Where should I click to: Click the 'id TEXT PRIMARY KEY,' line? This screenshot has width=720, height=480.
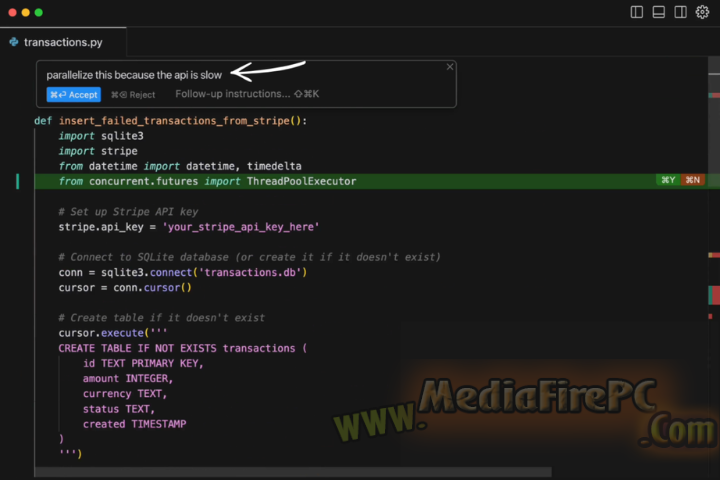pos(143,363)
